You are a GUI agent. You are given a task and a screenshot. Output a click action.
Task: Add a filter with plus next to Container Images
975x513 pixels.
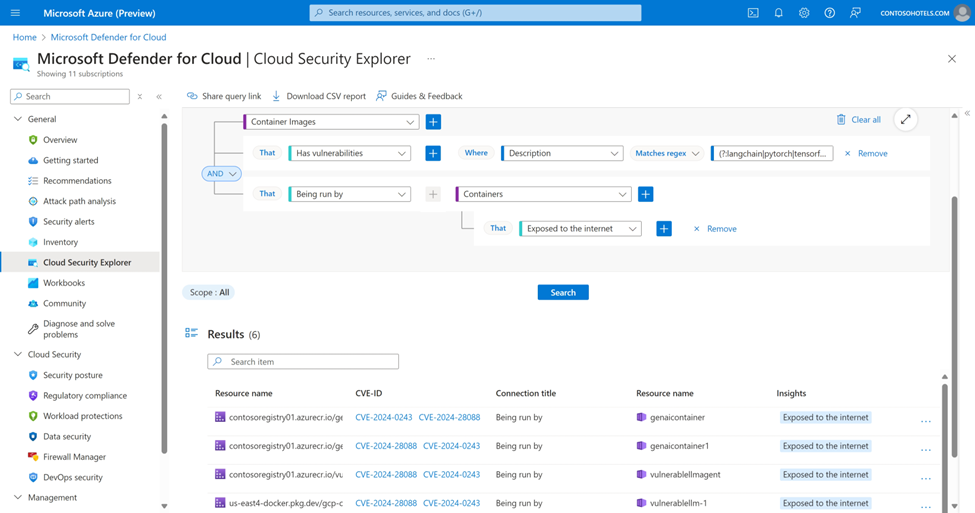point(433,122)
